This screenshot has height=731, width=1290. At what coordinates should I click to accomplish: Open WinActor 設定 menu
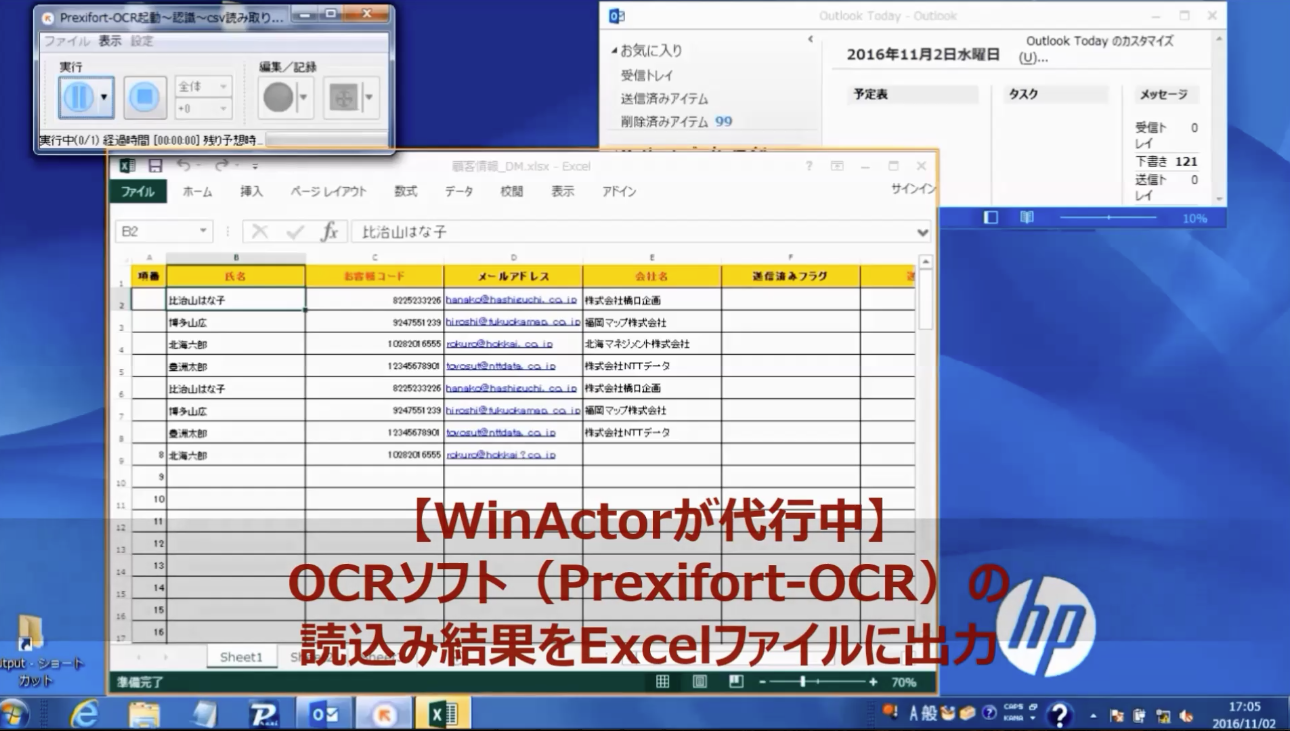pos(142,42)
